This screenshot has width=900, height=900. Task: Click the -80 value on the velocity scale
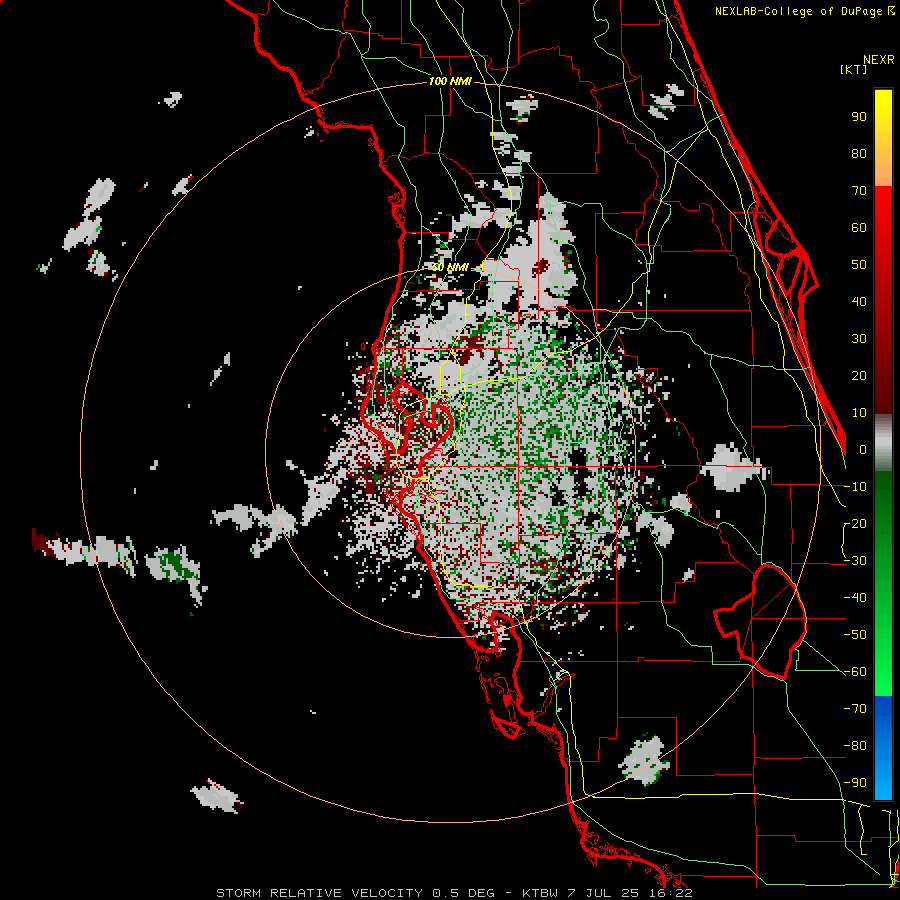(x=855, y=746)
